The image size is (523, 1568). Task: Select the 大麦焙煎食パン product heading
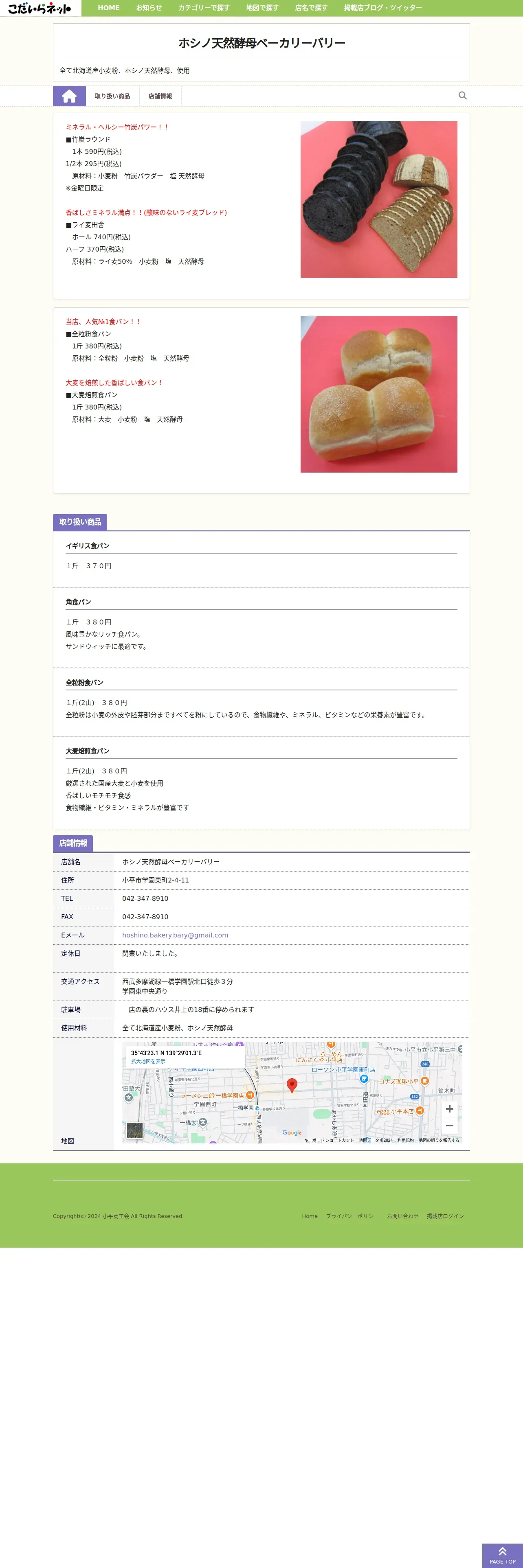(88, 751)
